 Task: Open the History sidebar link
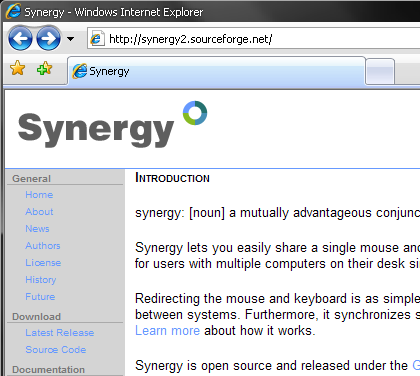pyautogui.click(x=41, y=280)
